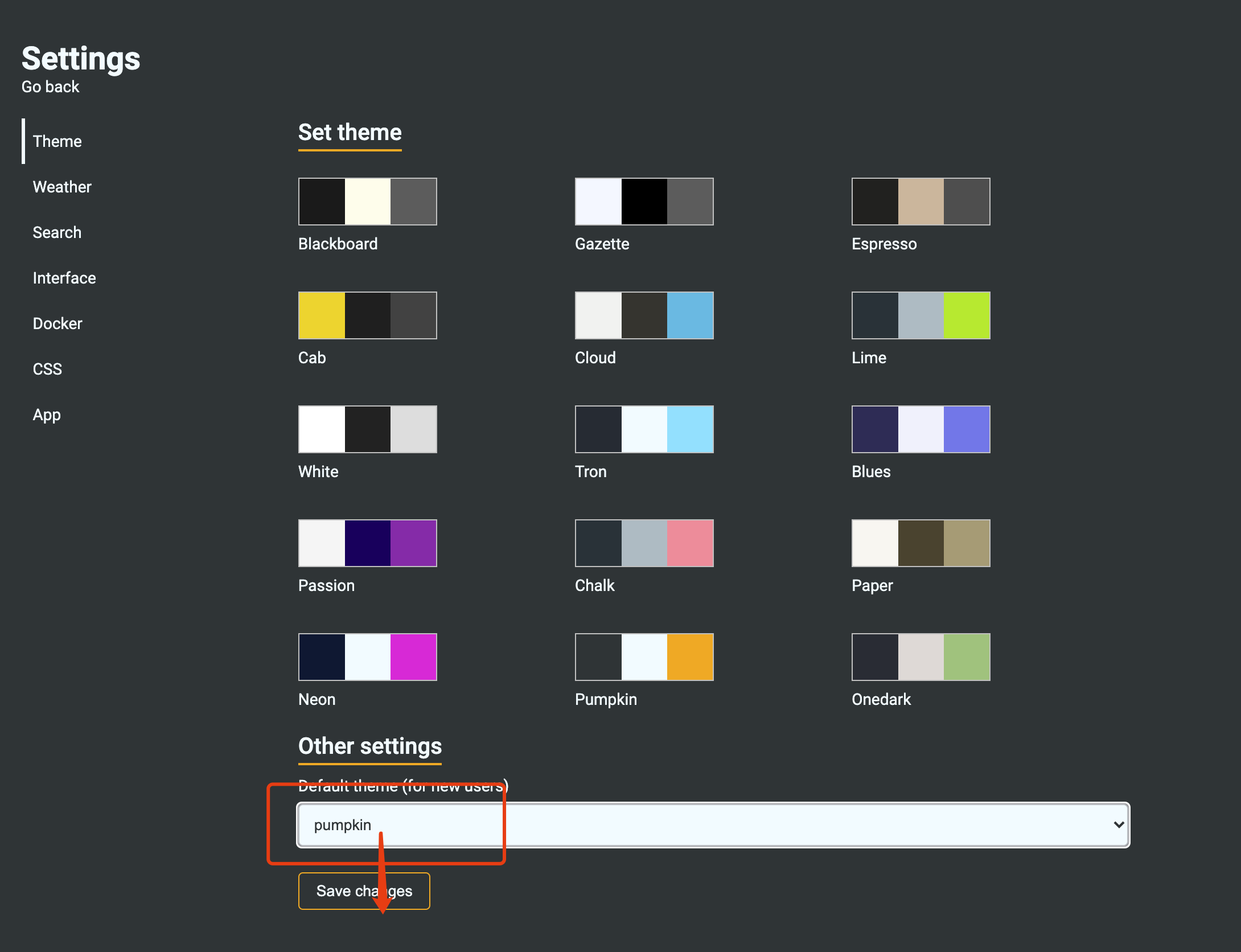Select the Blackboard theme swatch
This screenshot has height=952, width=1241.
click(367, 202)
